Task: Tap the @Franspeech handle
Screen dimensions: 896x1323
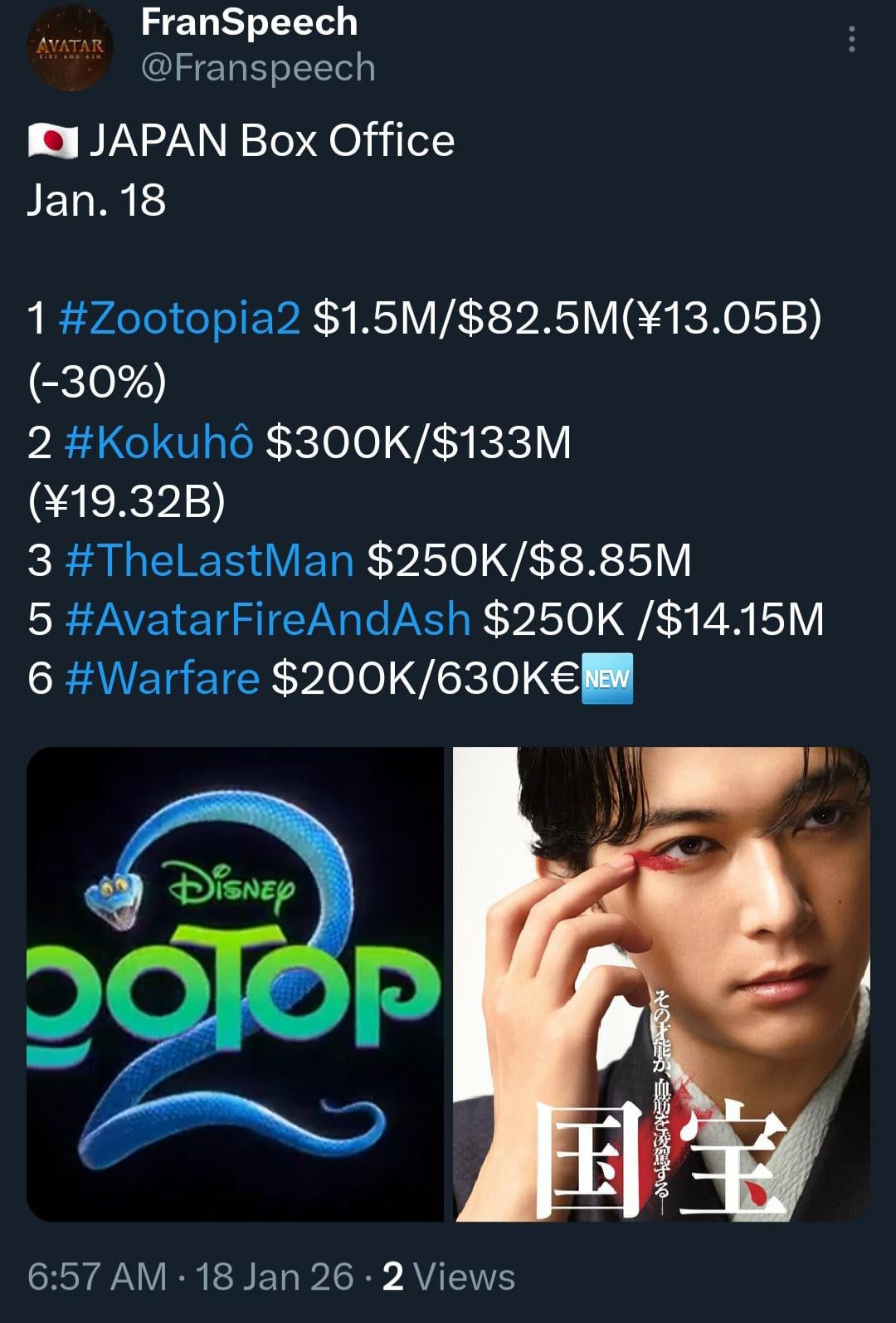Action: click(x=258, y=67)
